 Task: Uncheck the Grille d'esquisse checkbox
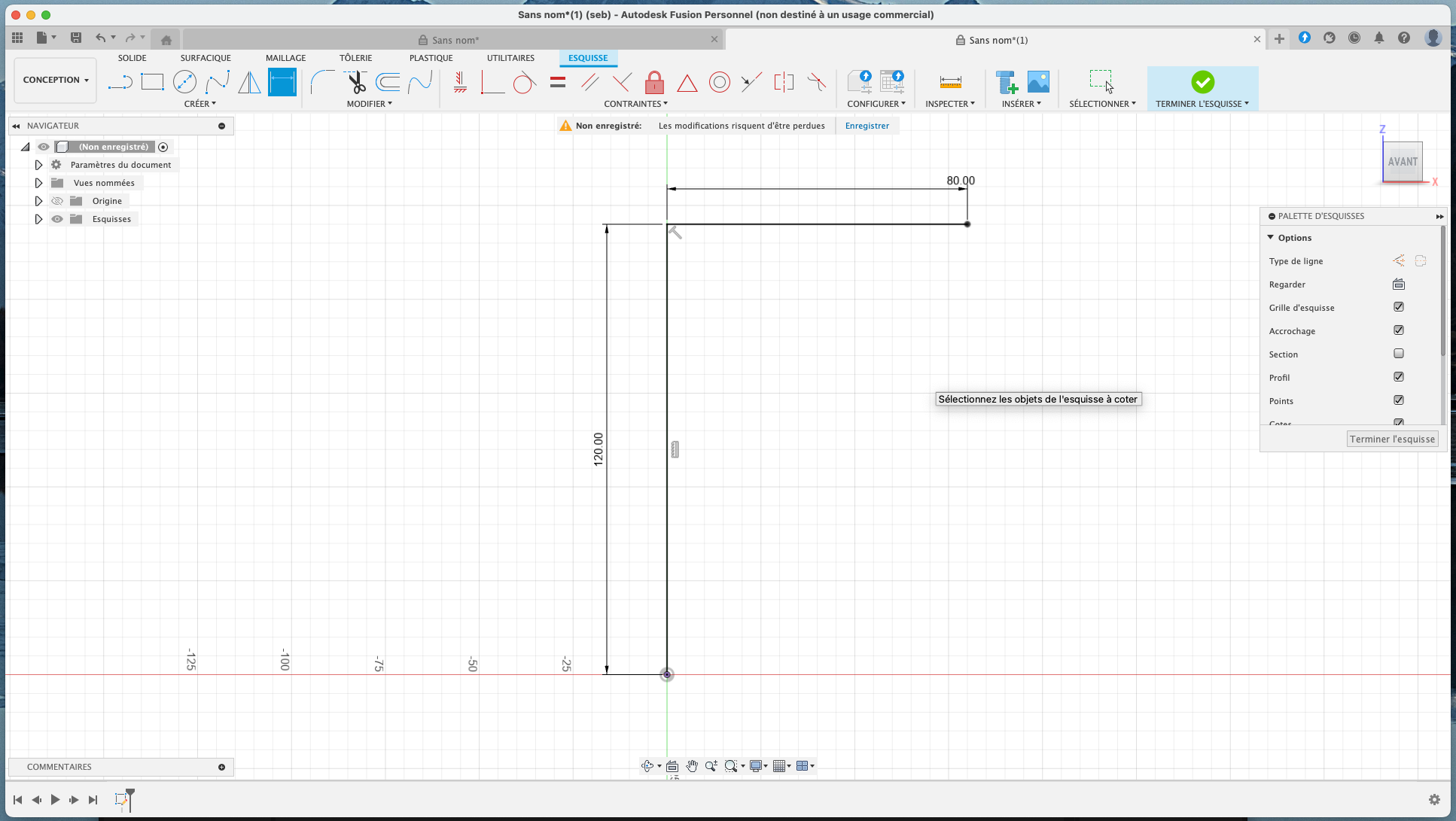[x=1399, y=307]
